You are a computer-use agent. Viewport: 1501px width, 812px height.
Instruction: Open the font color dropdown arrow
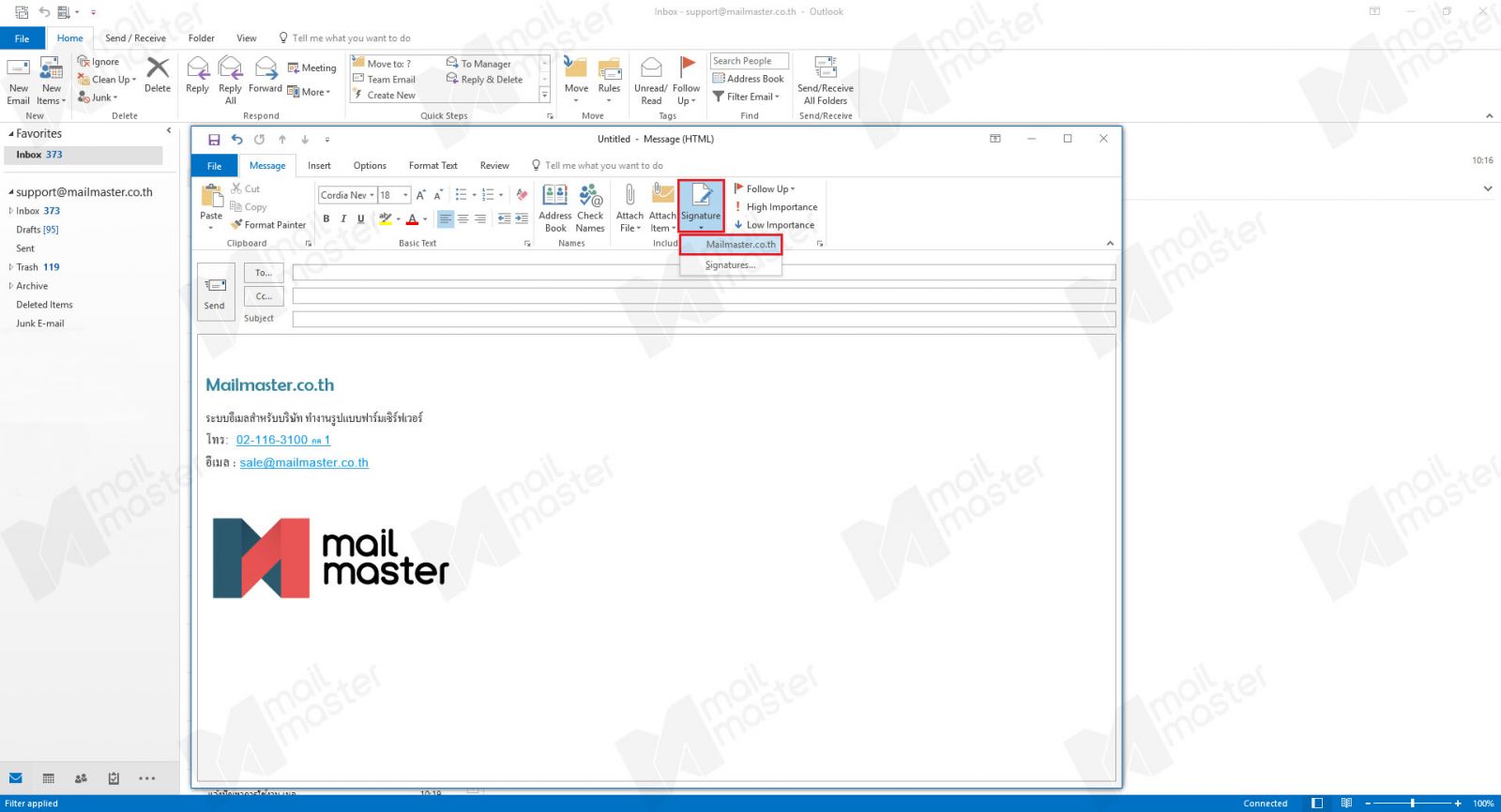pos(425,219)
